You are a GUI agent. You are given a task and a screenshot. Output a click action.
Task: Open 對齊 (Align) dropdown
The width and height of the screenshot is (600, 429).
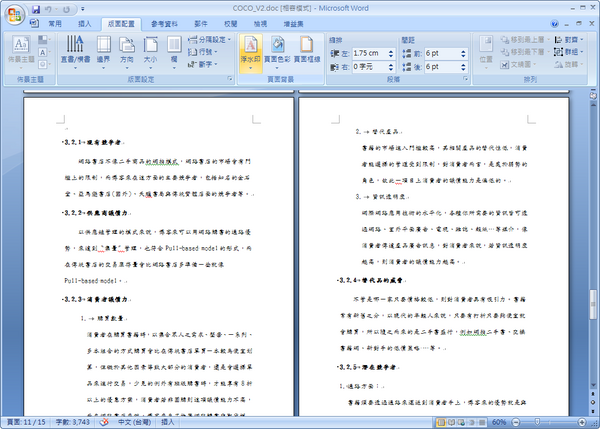coord(569,39)
